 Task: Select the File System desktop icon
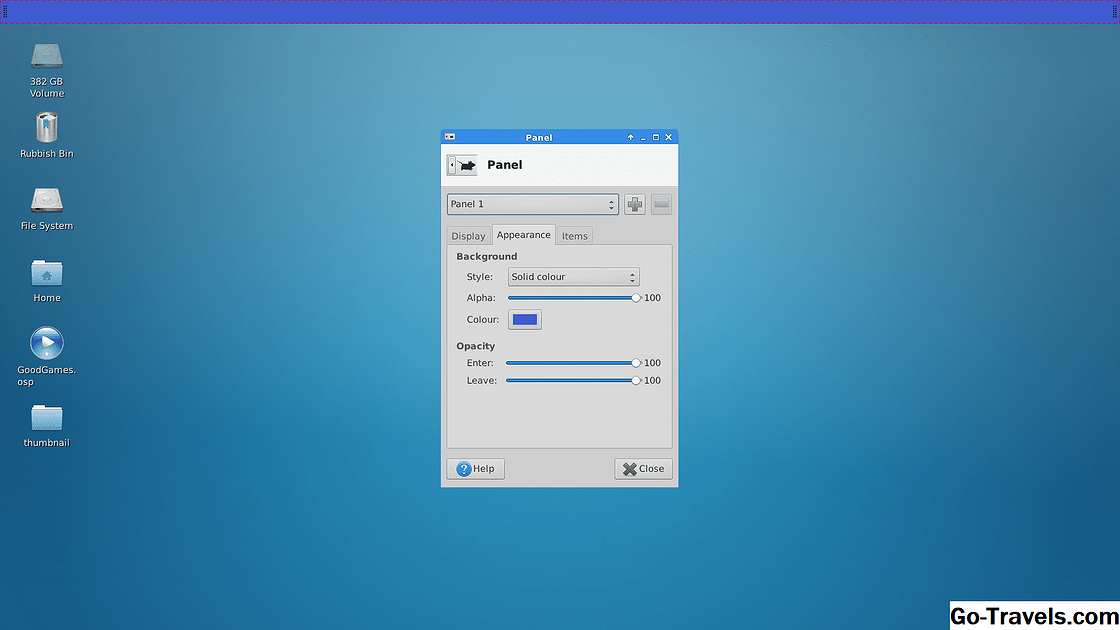[46, 209]
